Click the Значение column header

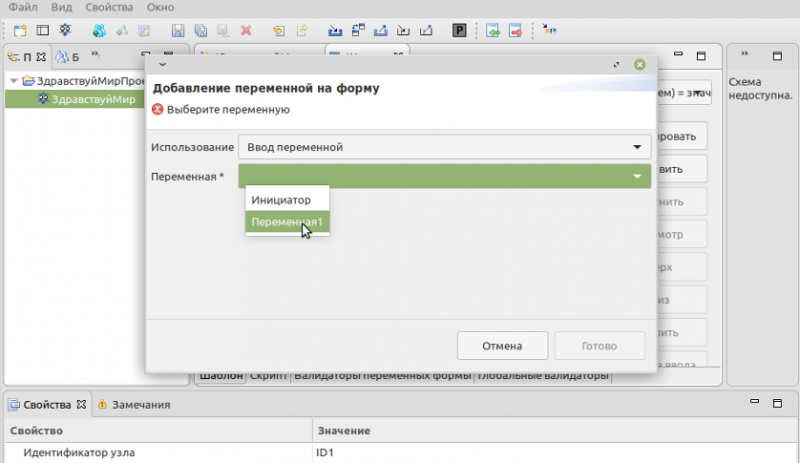pyautogui.click(x=555, y=431)
